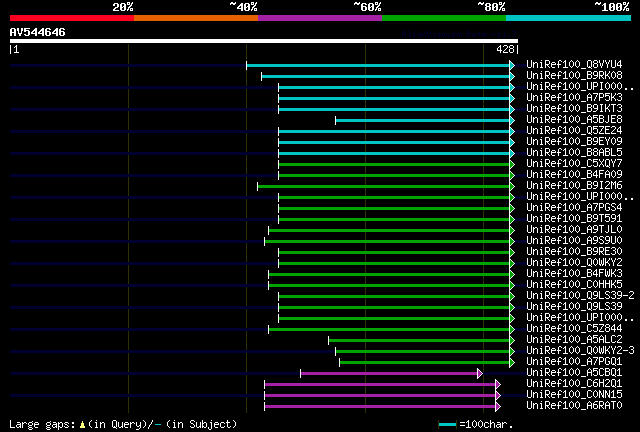640x432 pixels.
Task: Select the UniRef100_B9I2M6 label
Action: tap(574, 185)
